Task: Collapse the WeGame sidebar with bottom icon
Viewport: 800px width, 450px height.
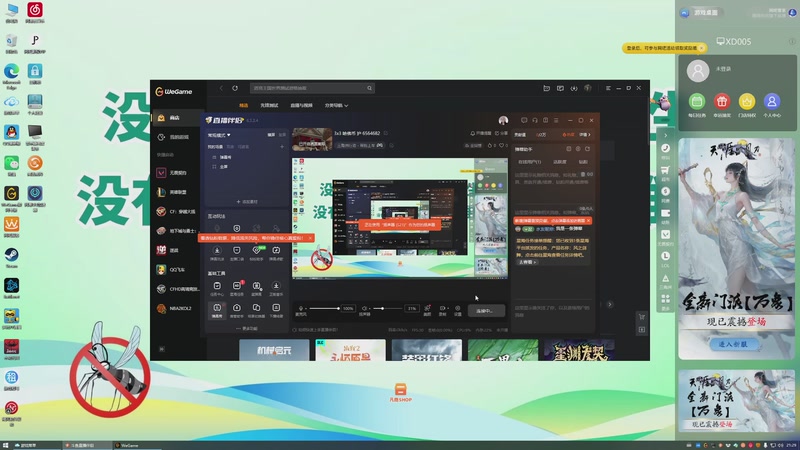Action: (x=162, y=349)
